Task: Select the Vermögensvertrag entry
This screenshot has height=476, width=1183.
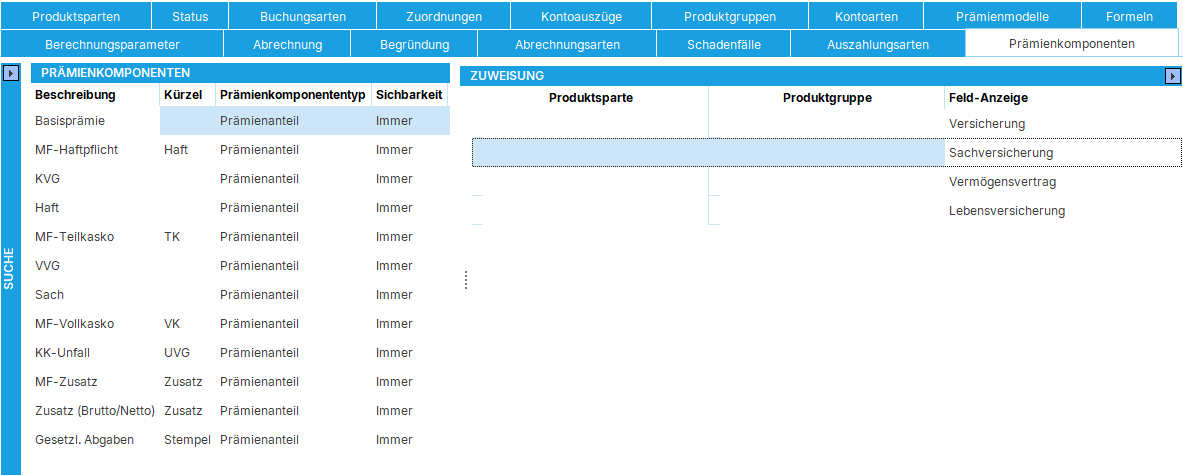Action: point(1002,182)
